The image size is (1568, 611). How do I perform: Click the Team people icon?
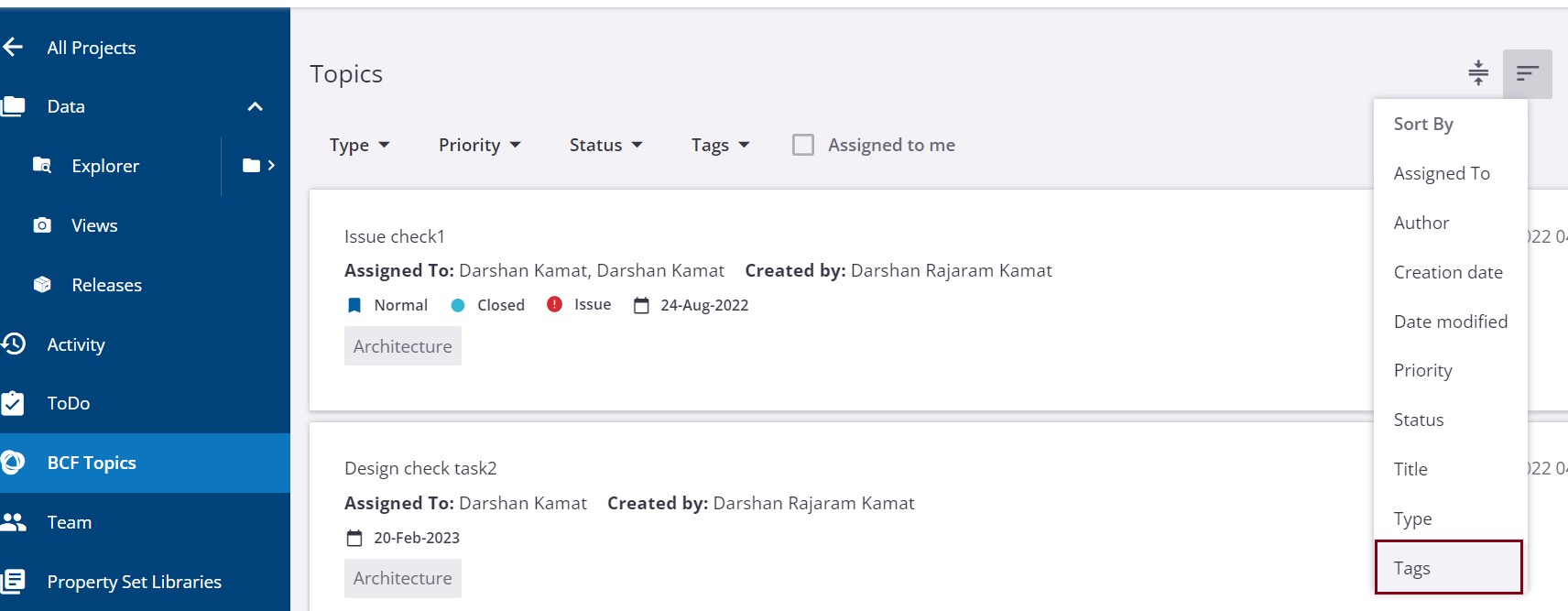14,522
